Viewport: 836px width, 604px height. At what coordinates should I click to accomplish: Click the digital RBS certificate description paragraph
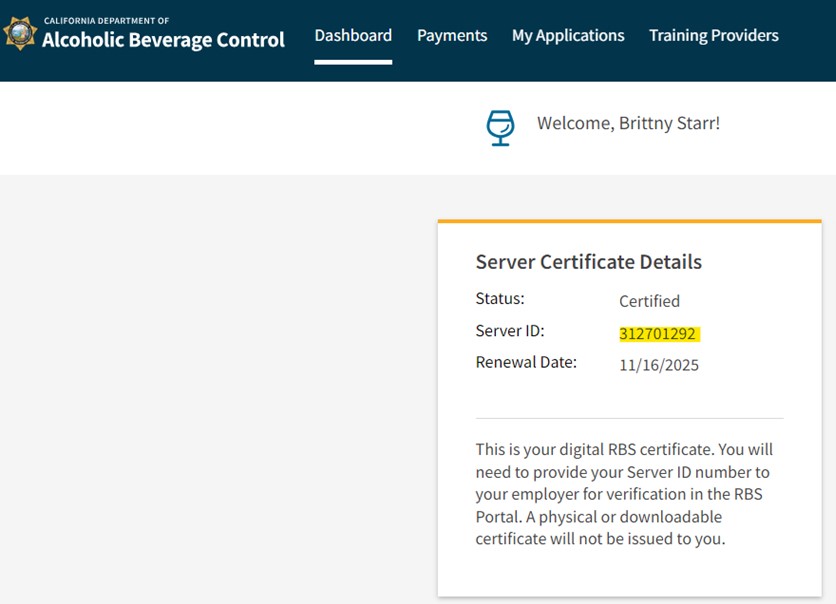pos(625,494)
